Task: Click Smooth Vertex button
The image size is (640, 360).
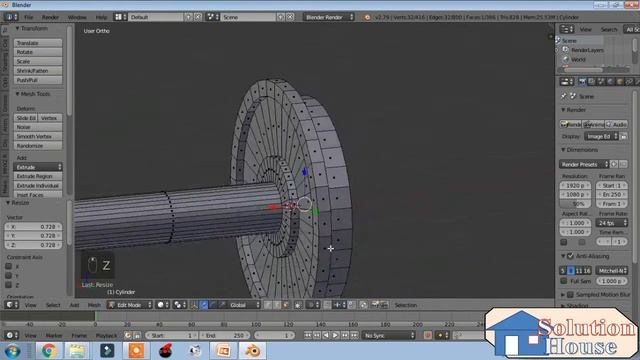Action: pos(38,136)
